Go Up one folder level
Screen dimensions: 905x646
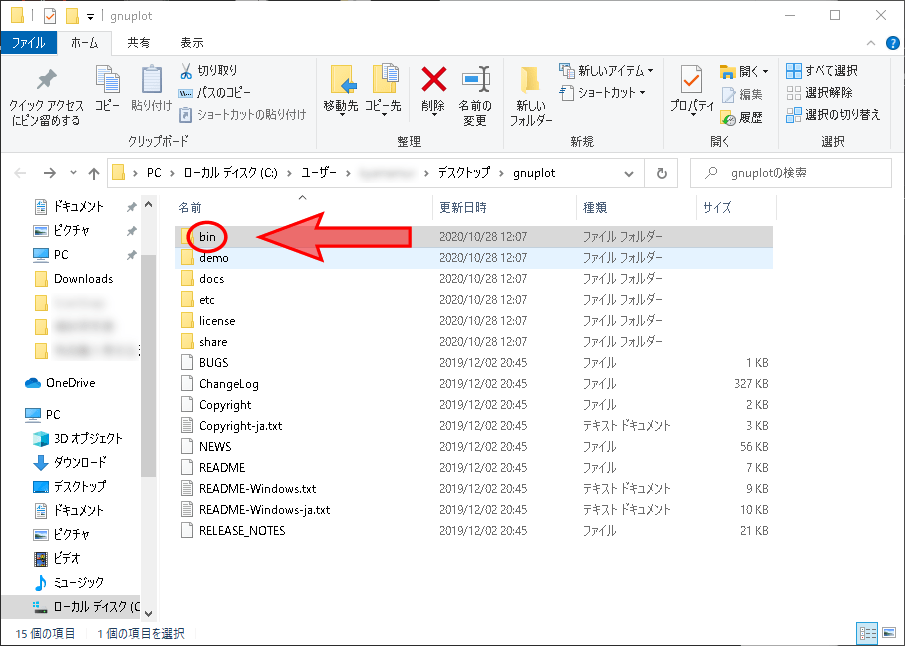coord(94,173)
